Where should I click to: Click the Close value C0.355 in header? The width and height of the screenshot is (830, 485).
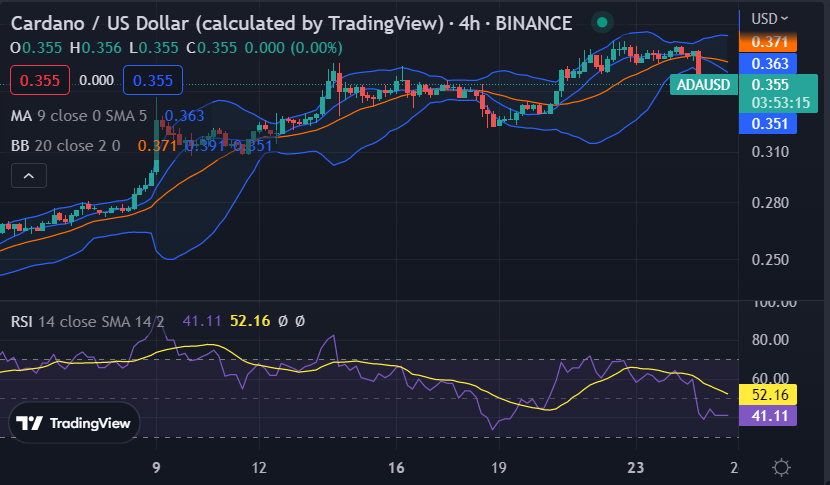point(212,48)
